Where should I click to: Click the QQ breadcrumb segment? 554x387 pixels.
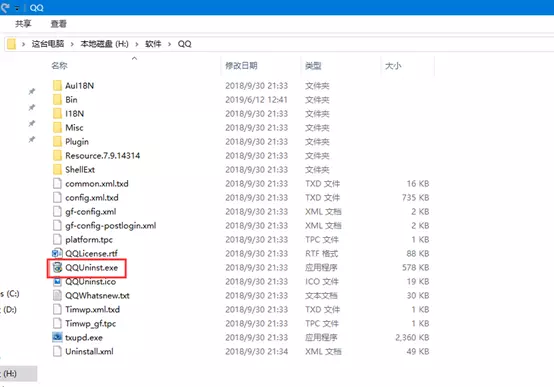(184, 44)
